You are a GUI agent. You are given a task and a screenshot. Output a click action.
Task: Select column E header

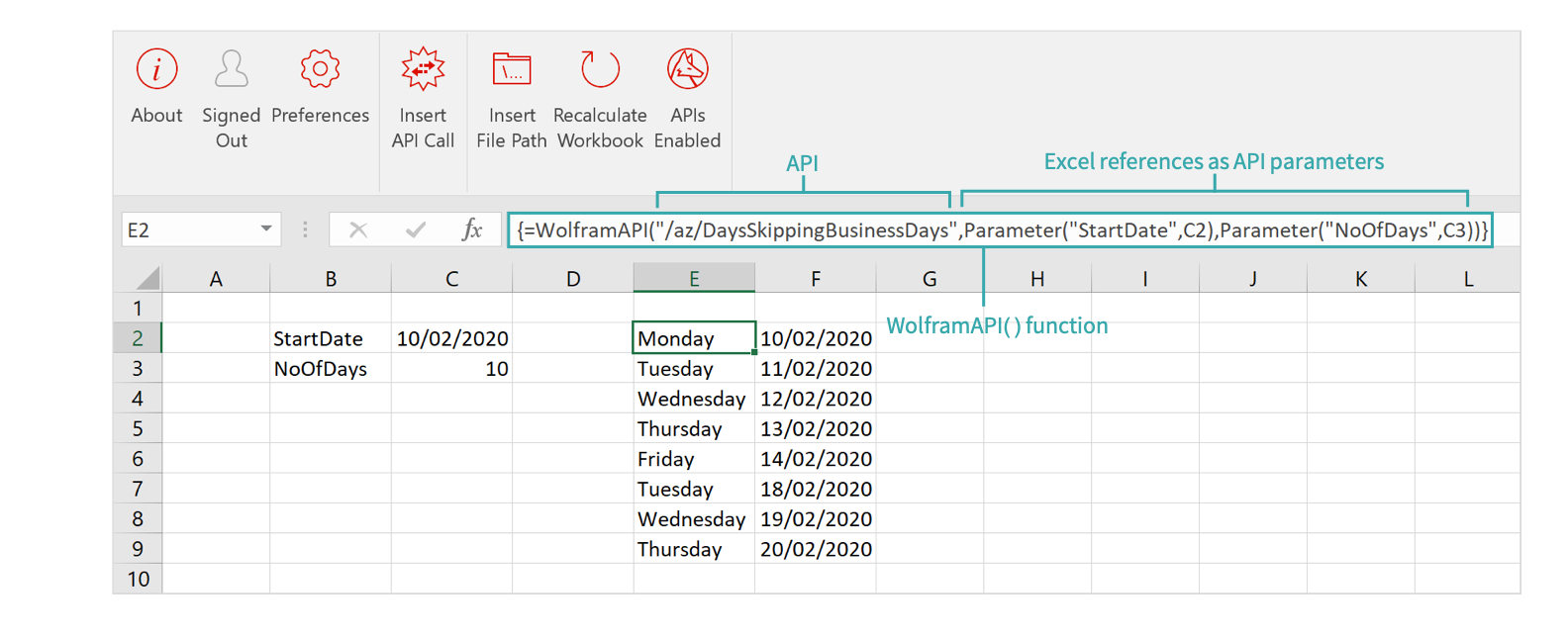pyautogui.click(x=694, y=279)
